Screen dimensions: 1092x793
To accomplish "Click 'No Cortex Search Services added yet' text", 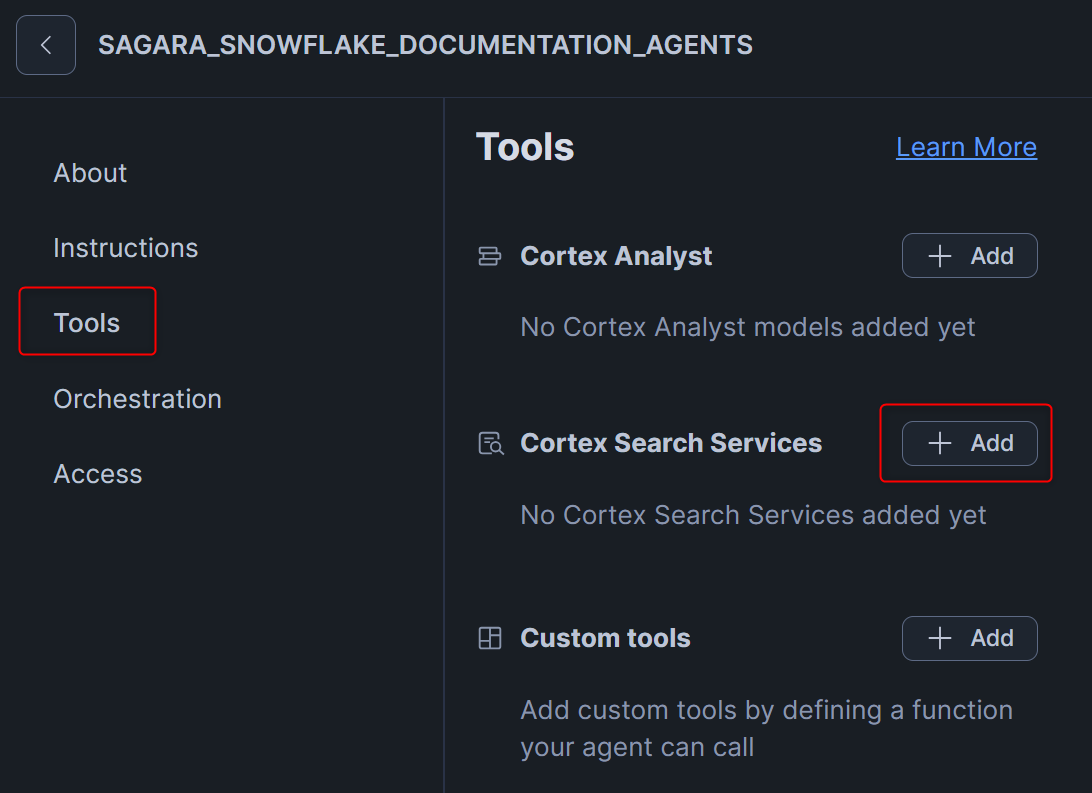I will click(754, 515).
